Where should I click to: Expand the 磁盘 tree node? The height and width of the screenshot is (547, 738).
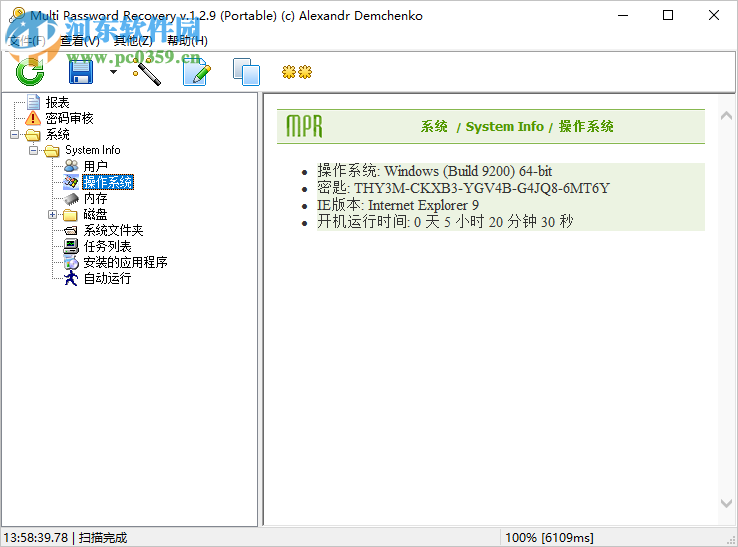52,215
